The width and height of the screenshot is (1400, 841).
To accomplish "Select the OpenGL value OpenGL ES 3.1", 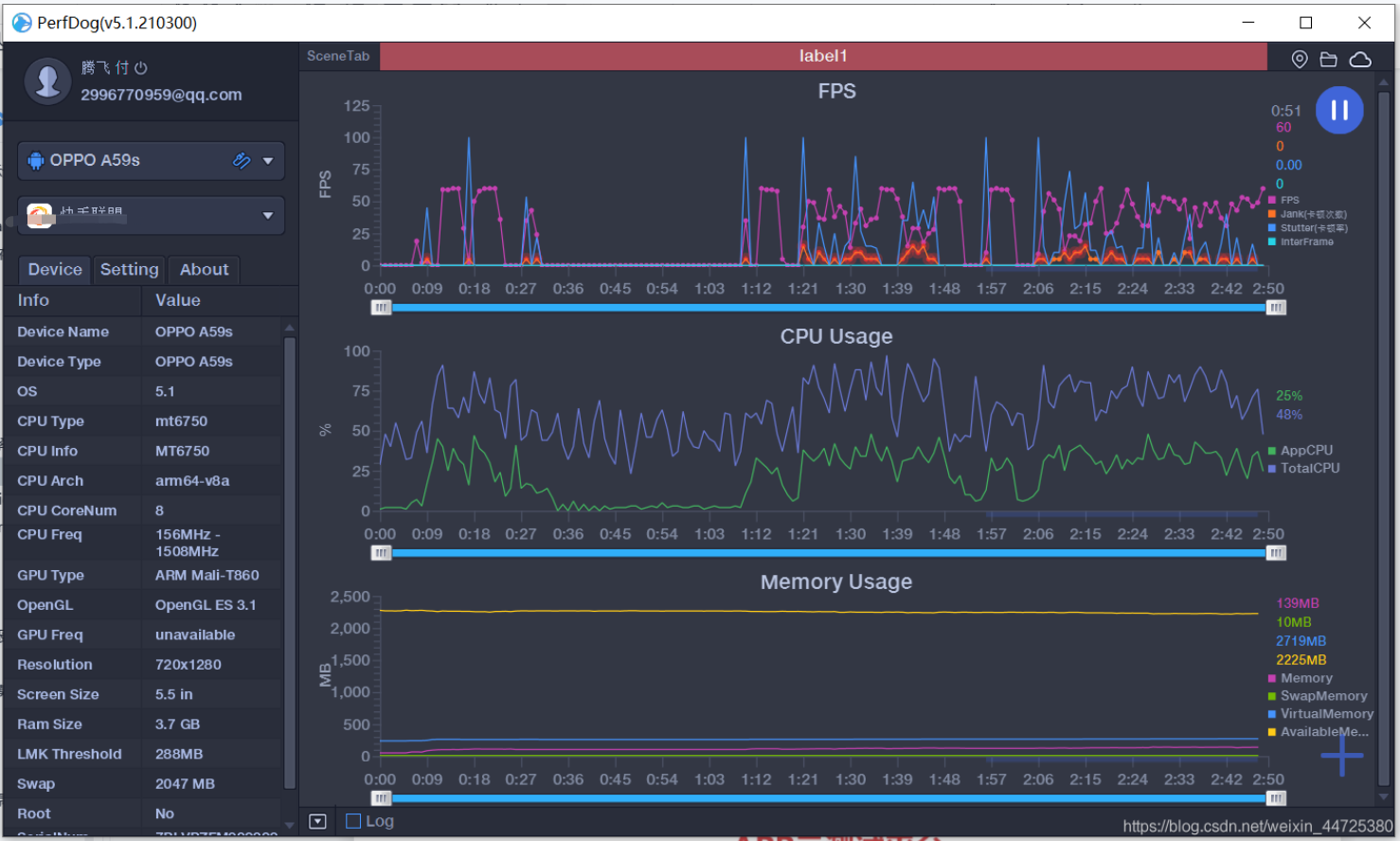I will [206, 604].
